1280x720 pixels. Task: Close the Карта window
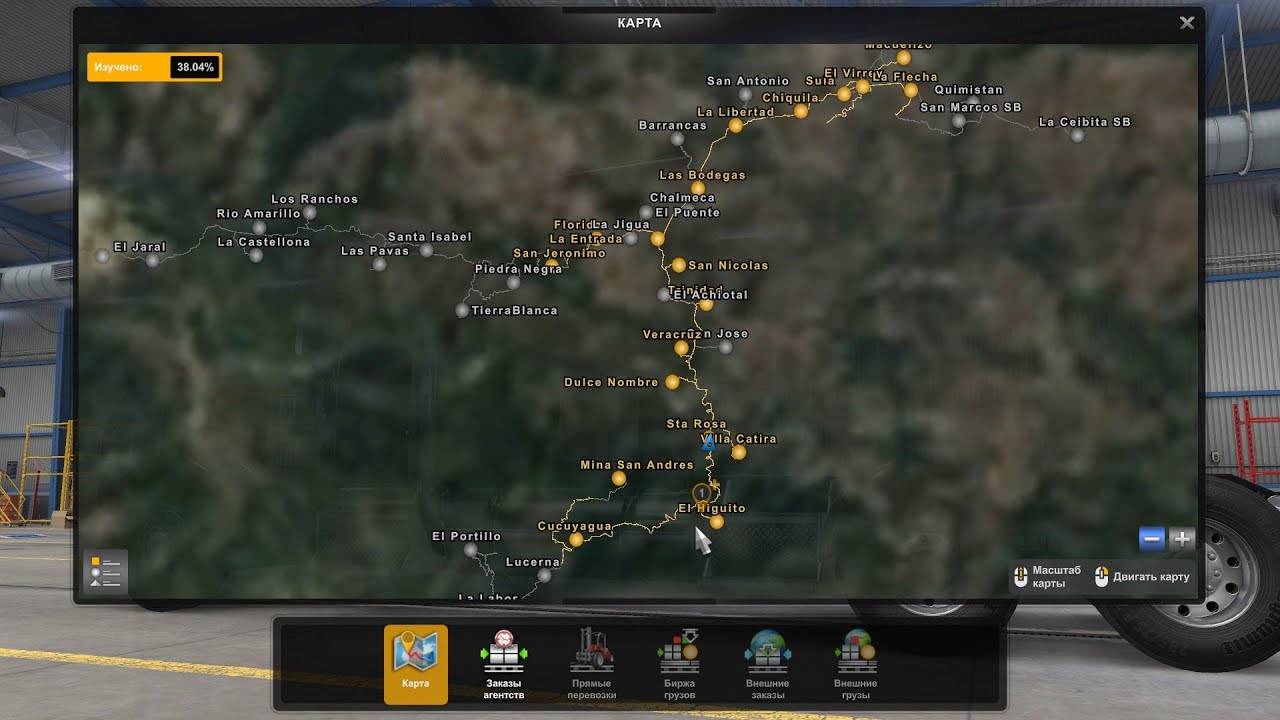coord(1187,23)
